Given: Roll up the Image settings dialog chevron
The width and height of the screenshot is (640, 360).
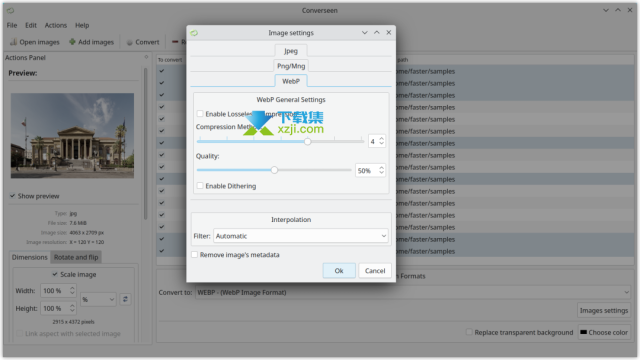Looking at the screenshot, I should point(364,33).
